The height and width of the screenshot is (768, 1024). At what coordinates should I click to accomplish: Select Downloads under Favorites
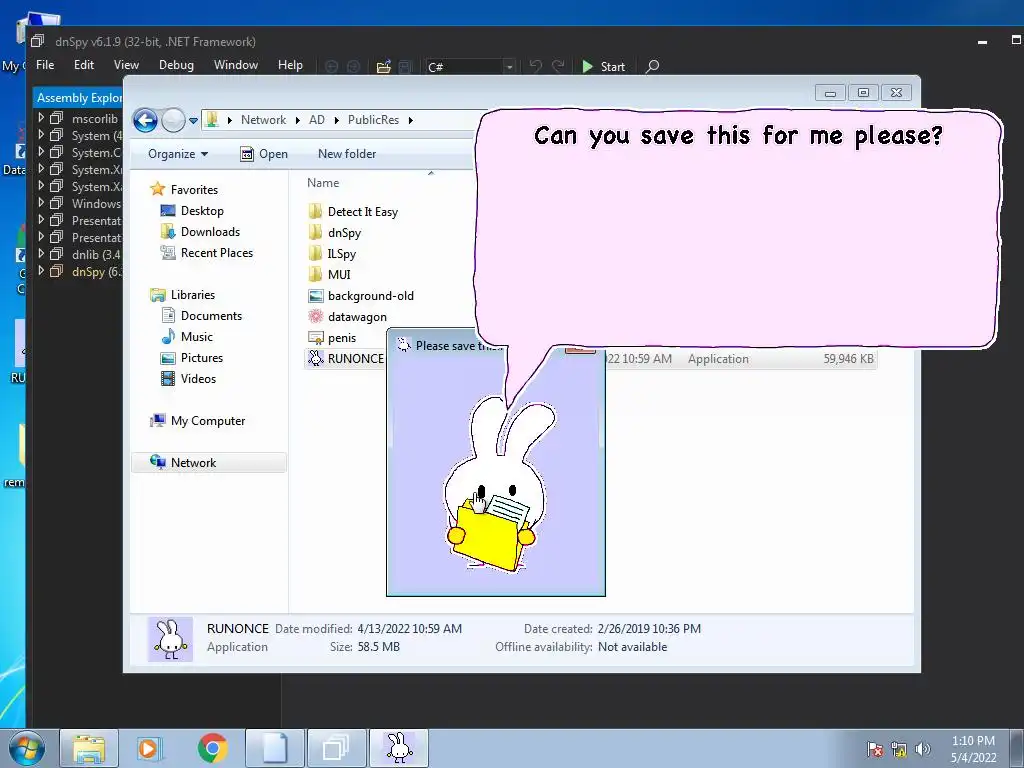tap(200, 232)
